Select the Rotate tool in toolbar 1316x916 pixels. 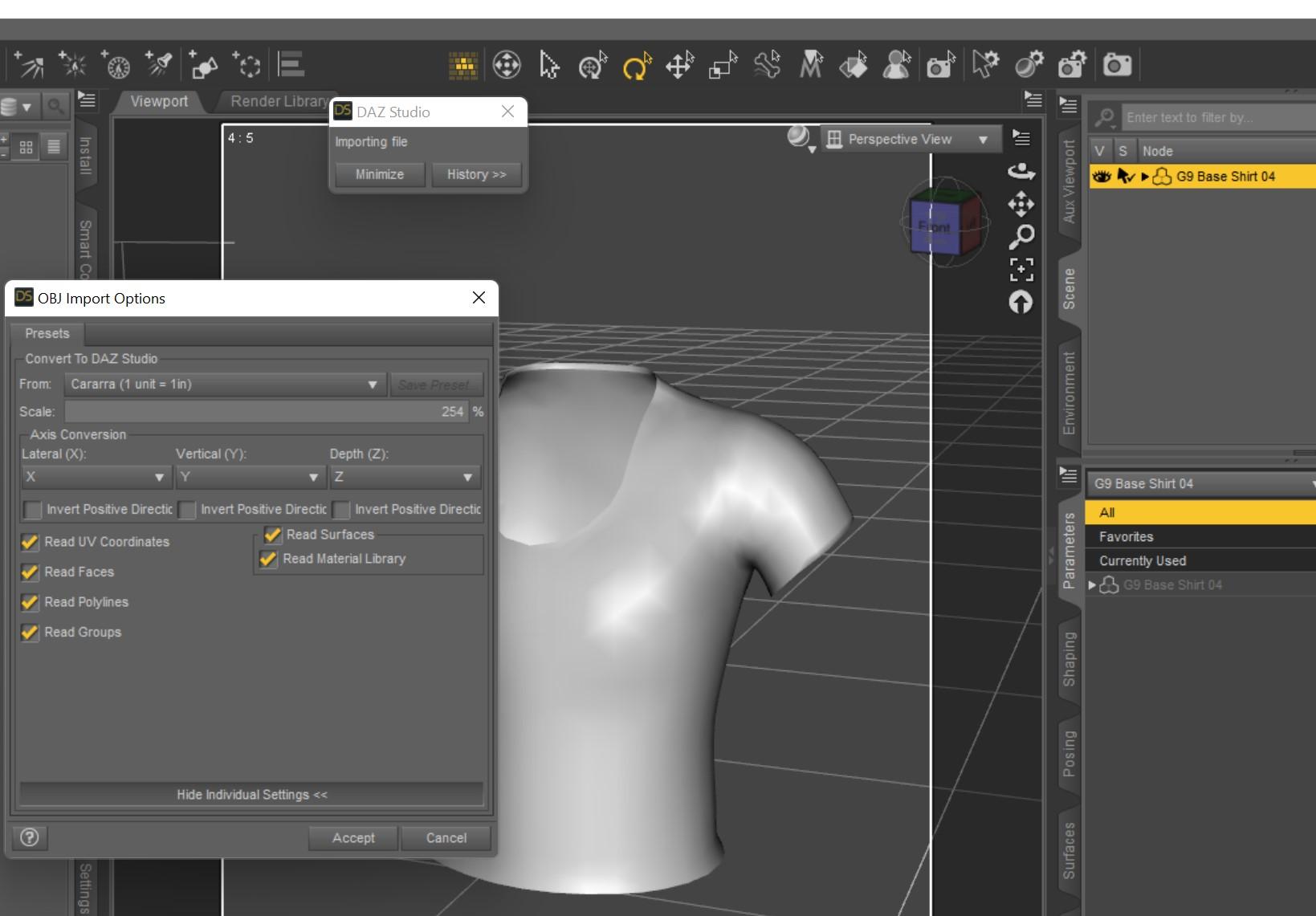636,65
